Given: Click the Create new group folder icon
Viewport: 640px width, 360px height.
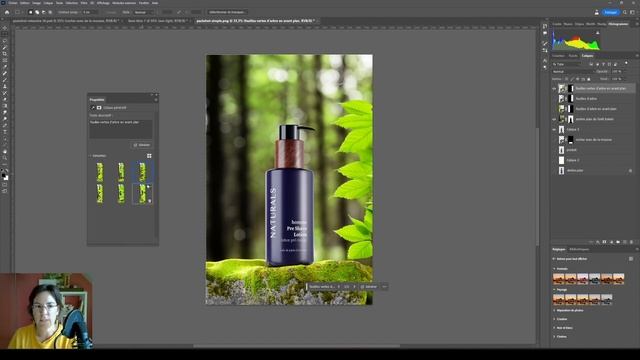Looking at the screenshot, I should [618, 242].
